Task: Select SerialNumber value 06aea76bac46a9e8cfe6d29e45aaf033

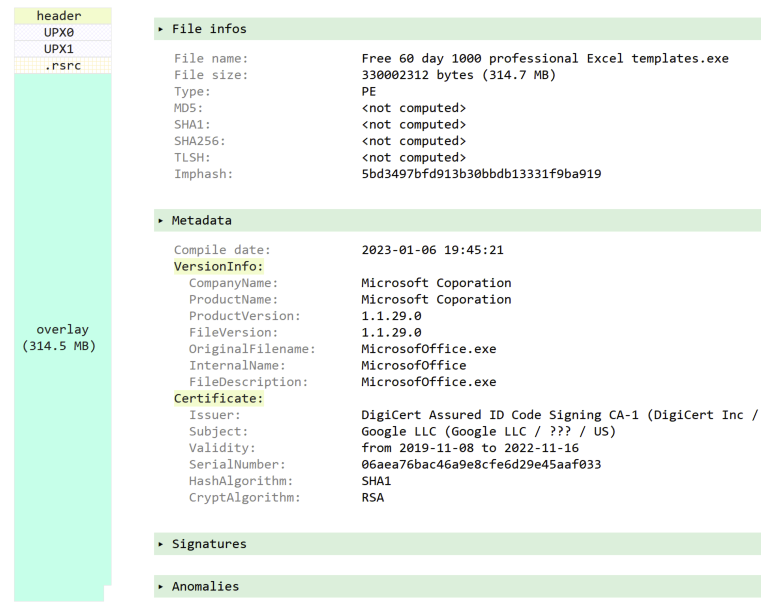Action: 481,464
